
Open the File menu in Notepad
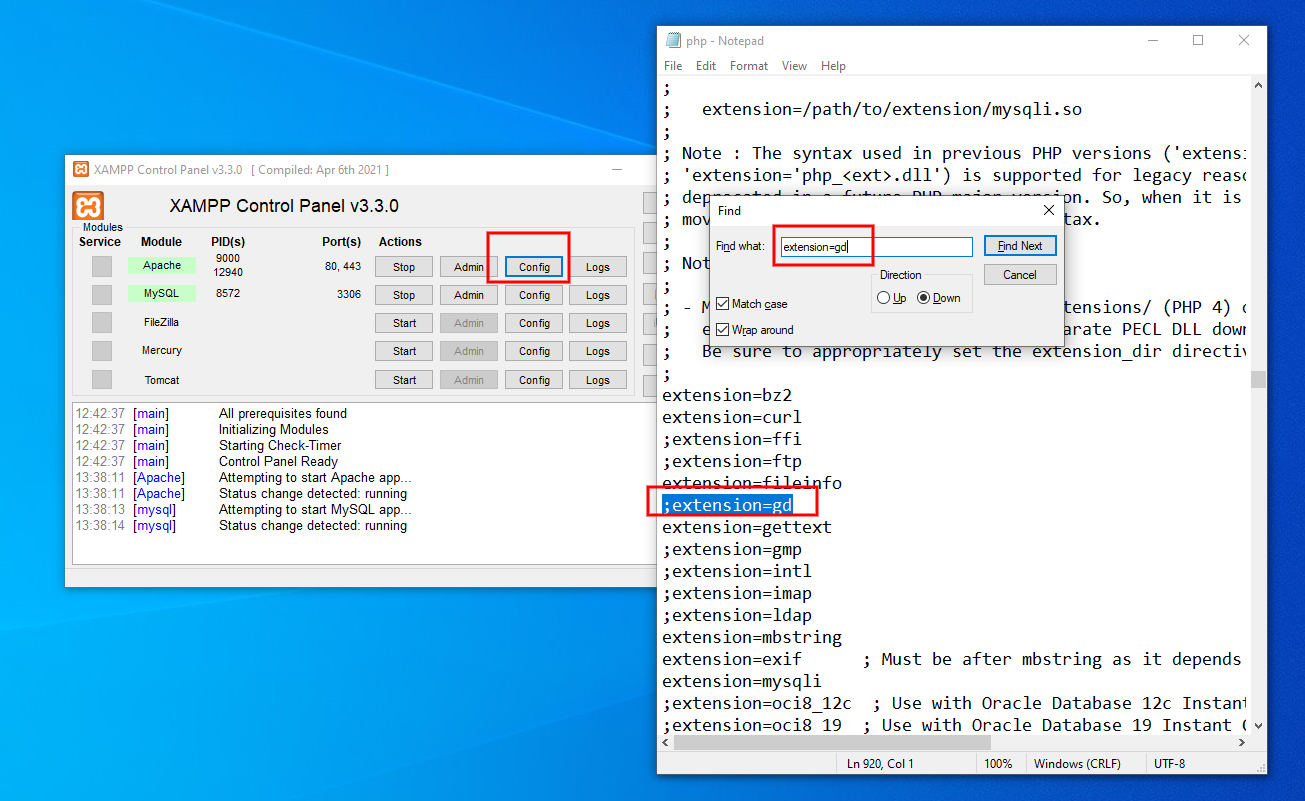tap(672, 65)
